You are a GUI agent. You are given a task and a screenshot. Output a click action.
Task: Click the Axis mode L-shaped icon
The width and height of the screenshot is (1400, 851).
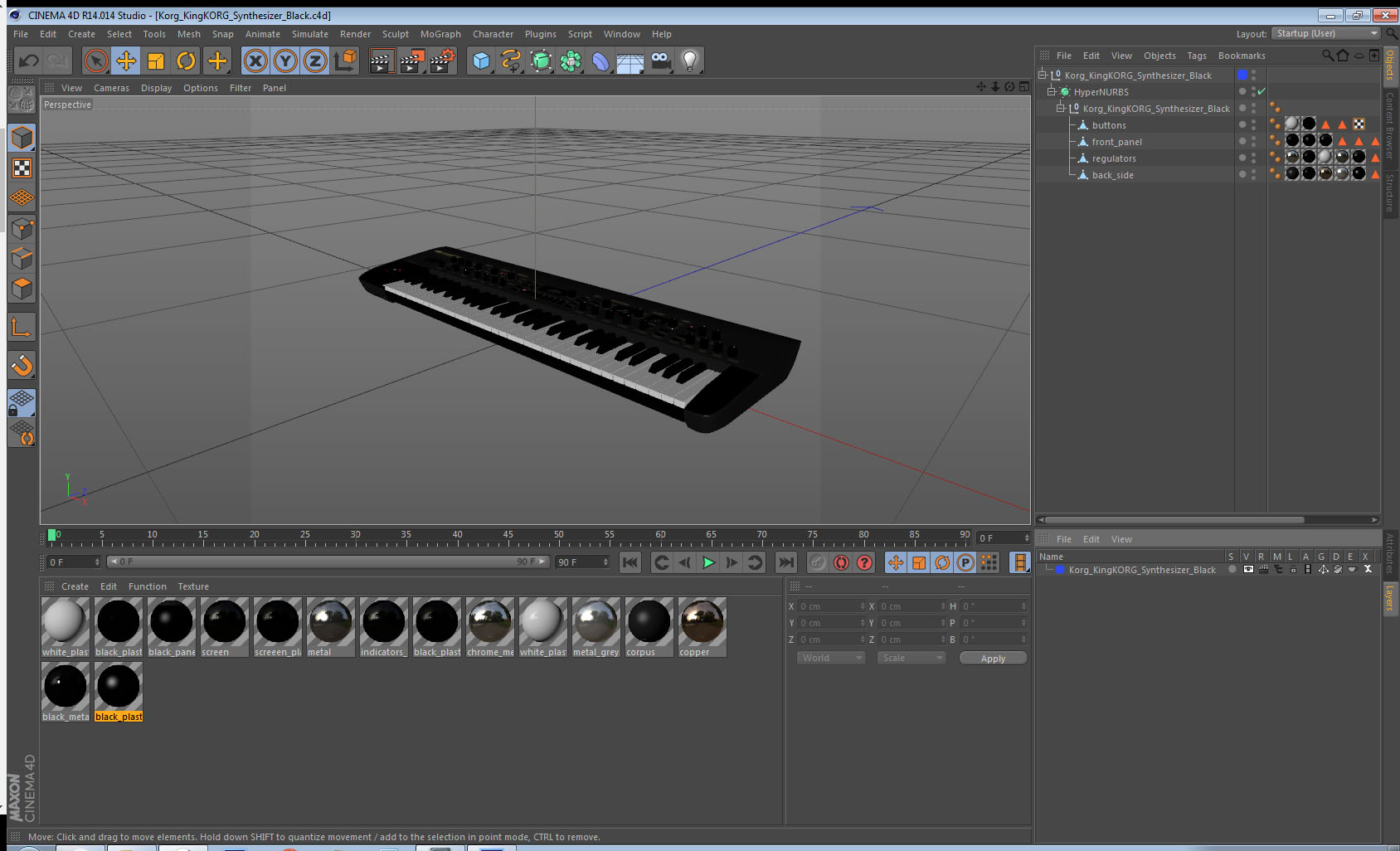click(22, 327)
